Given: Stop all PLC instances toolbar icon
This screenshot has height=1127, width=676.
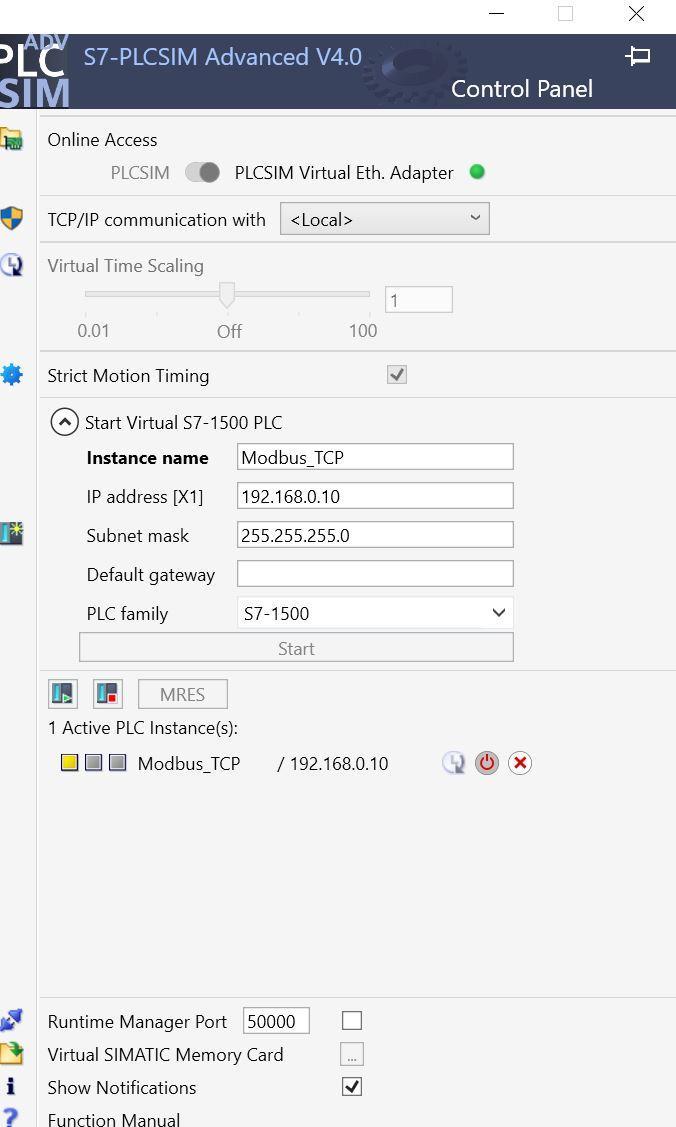Looking at the screenshot, I should (108, 694).
